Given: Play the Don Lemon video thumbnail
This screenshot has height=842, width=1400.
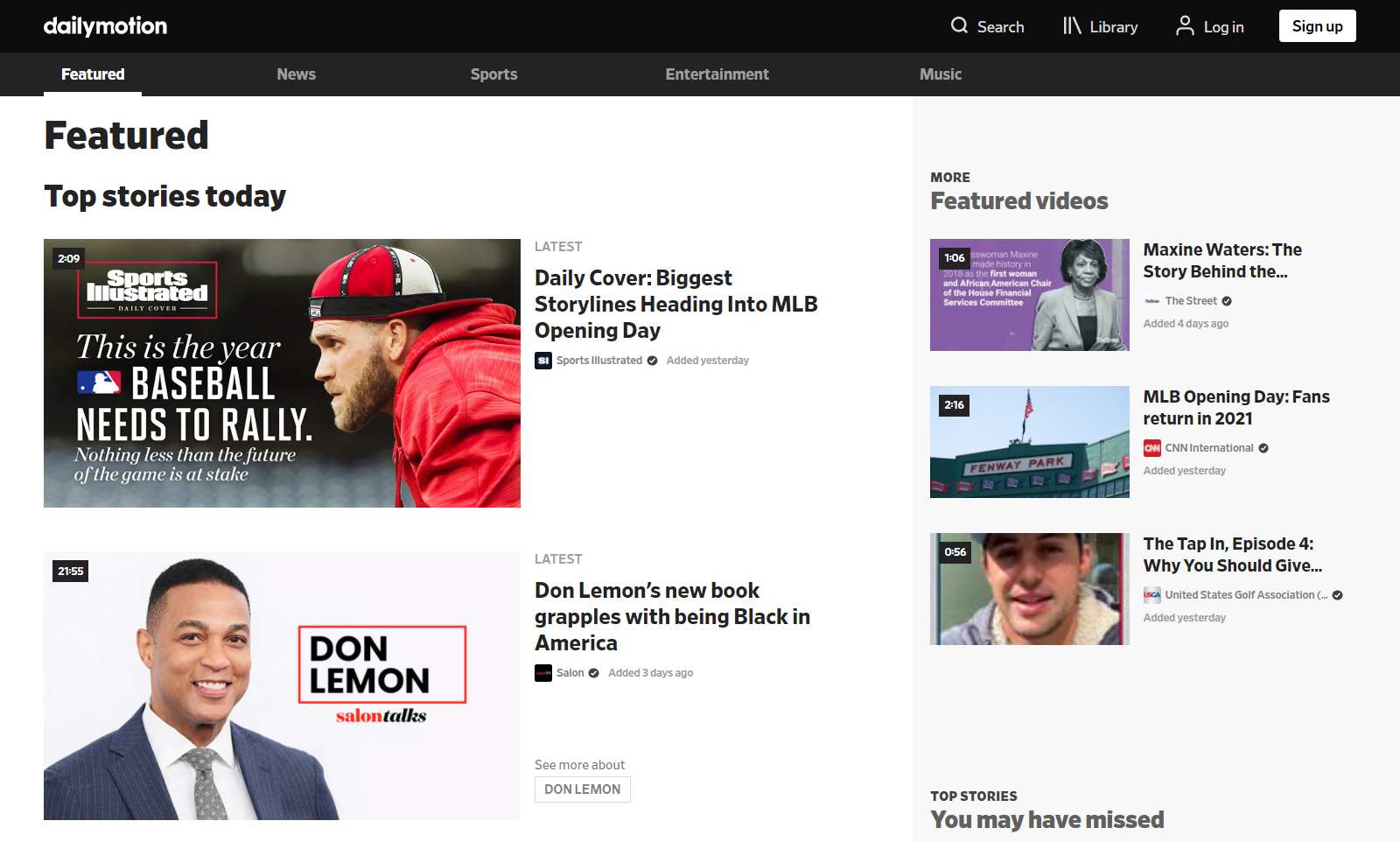Looking at the screenshot, I should (x=282, y=685).
